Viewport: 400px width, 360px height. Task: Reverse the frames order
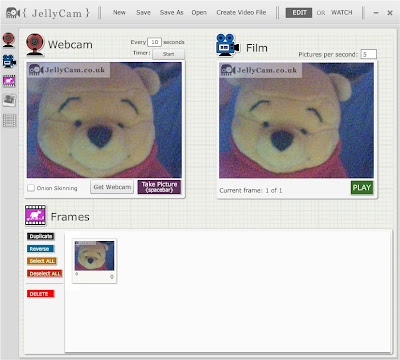point(40,249)
